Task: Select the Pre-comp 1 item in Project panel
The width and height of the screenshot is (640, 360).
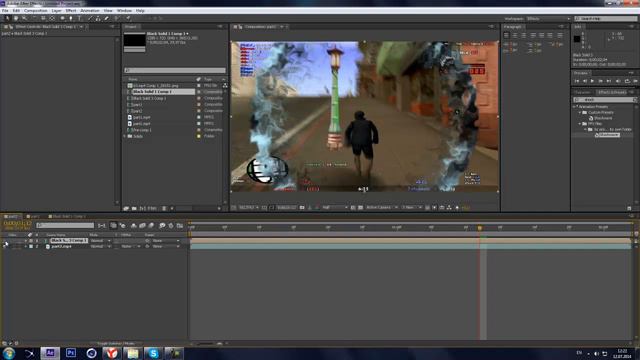Action: pyautogui.click(x=141, y=130)
